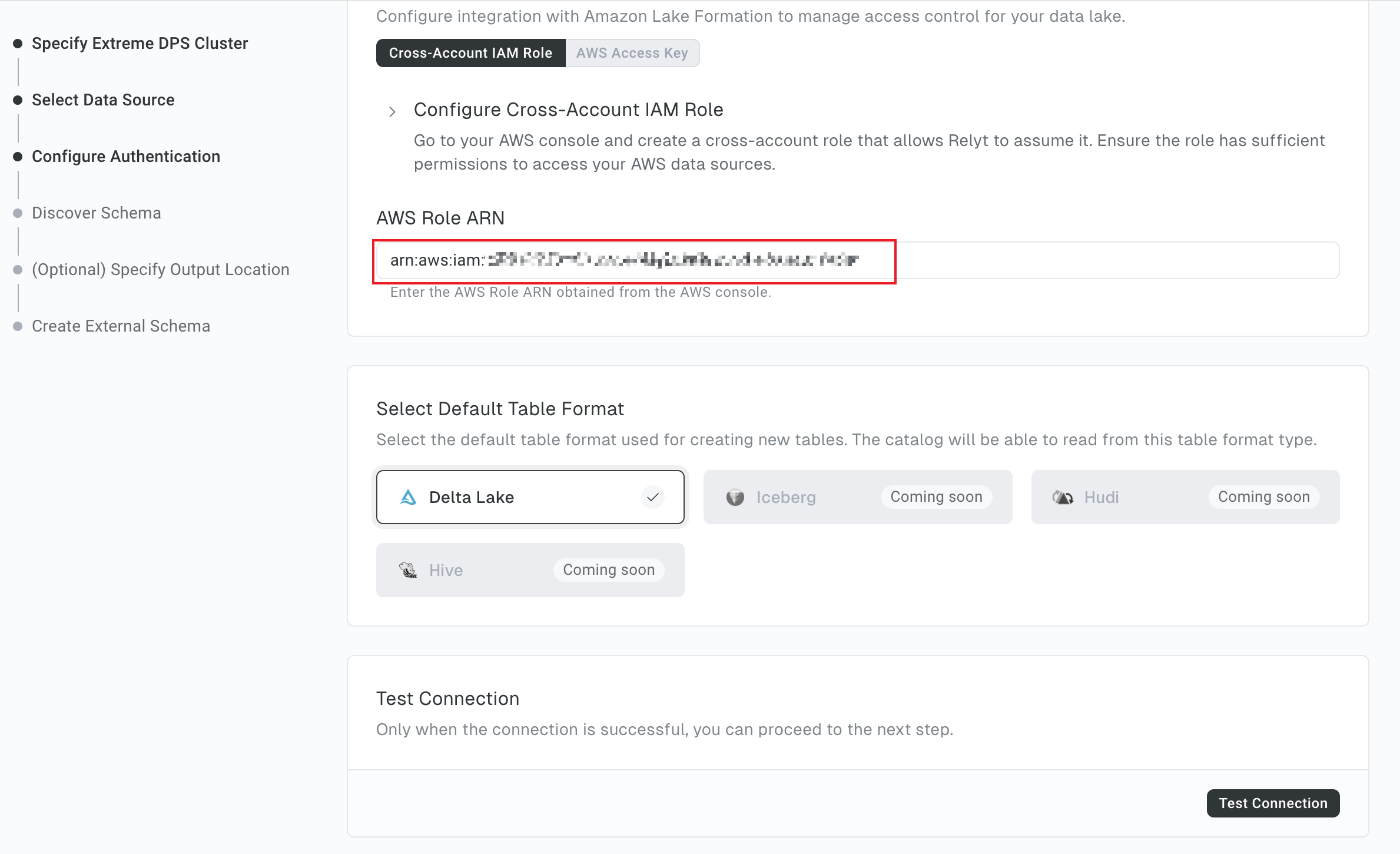Open the Discover Schema step

click(96, 213)
